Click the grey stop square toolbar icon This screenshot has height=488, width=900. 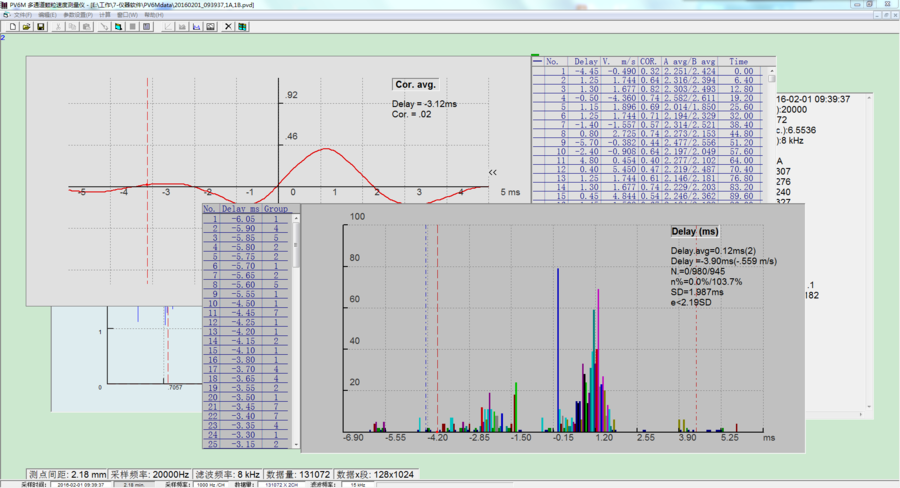(x=133, y=26)
